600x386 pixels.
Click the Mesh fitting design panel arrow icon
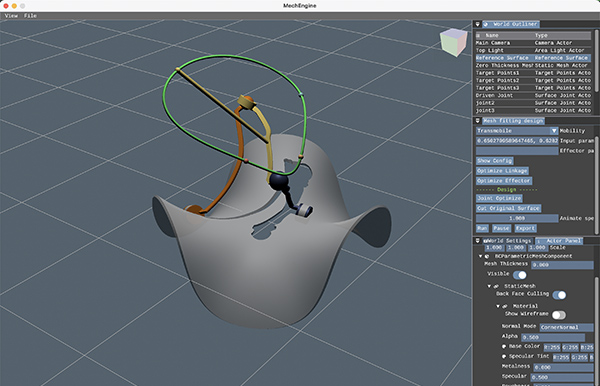point(478,121)
